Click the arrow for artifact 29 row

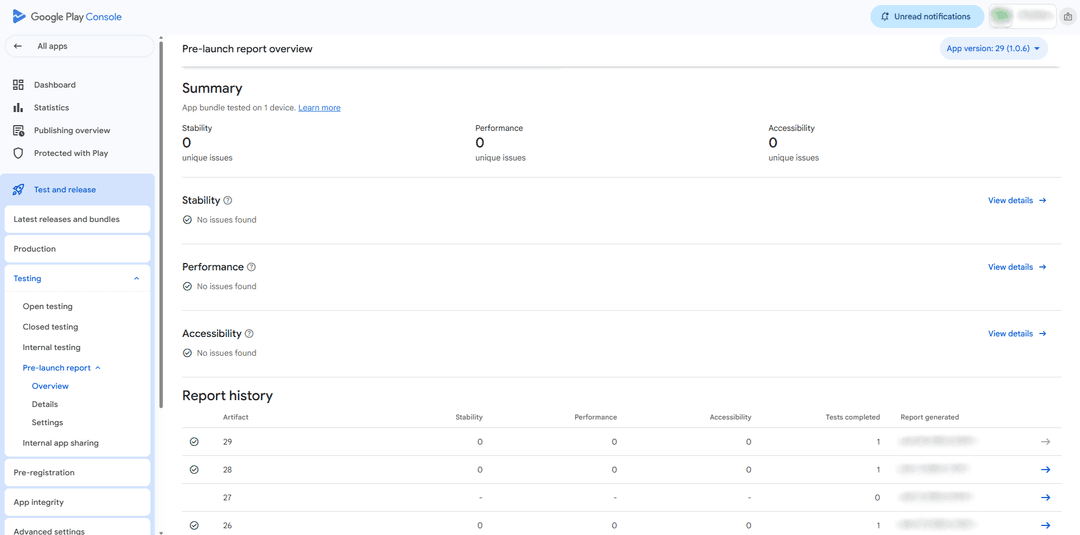point(1045,441)
